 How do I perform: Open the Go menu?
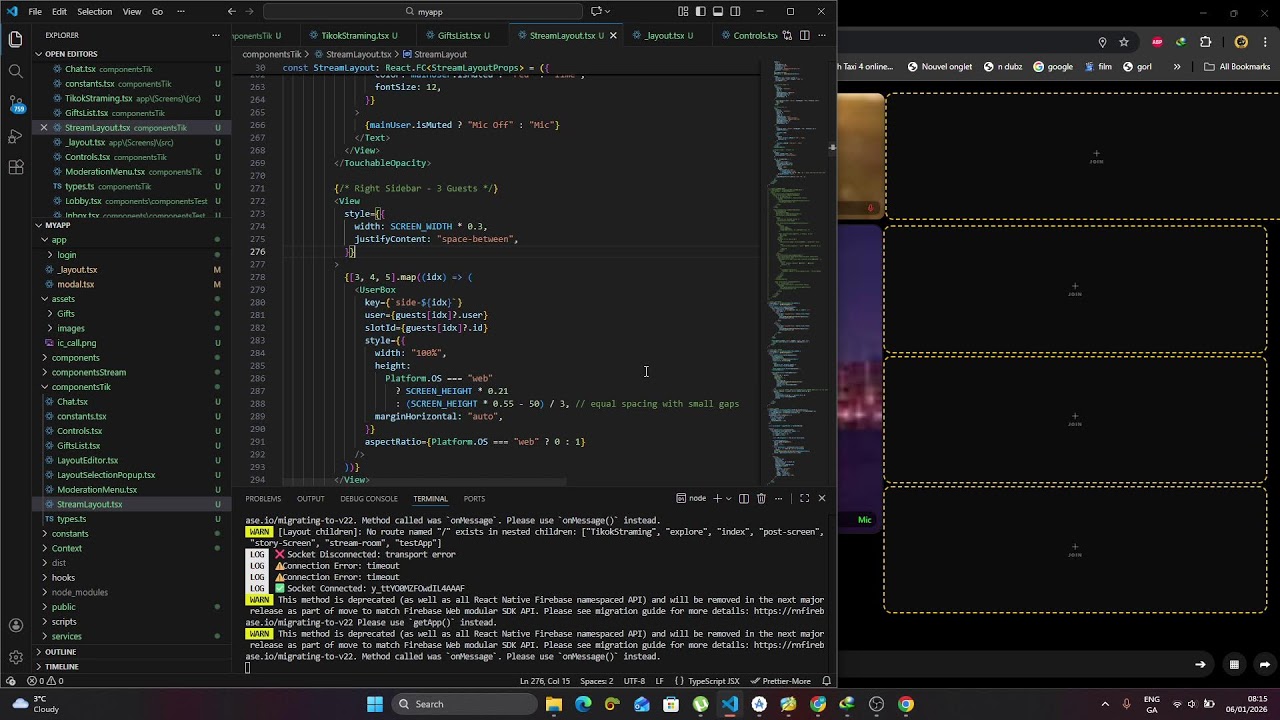tap(157, 12)
